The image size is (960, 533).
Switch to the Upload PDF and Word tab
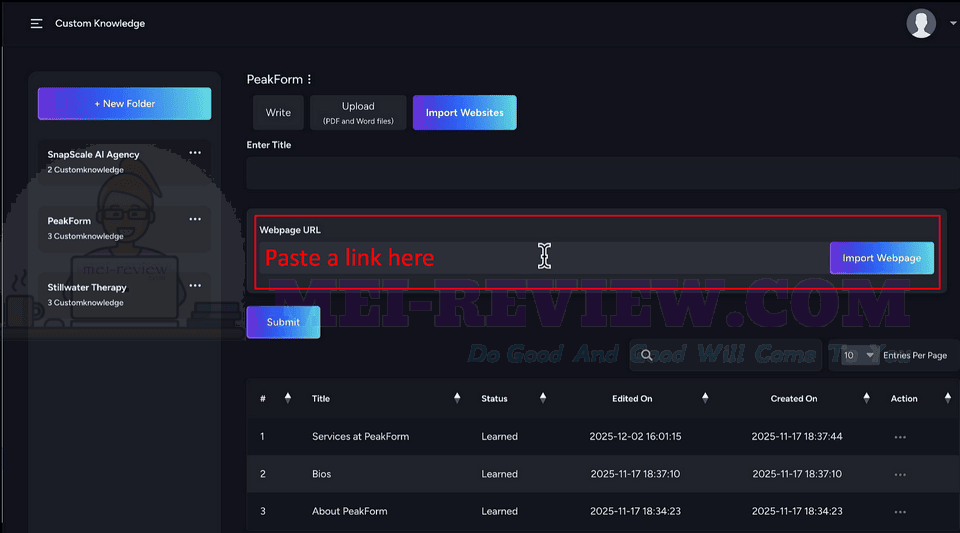(x=358, y=113)
